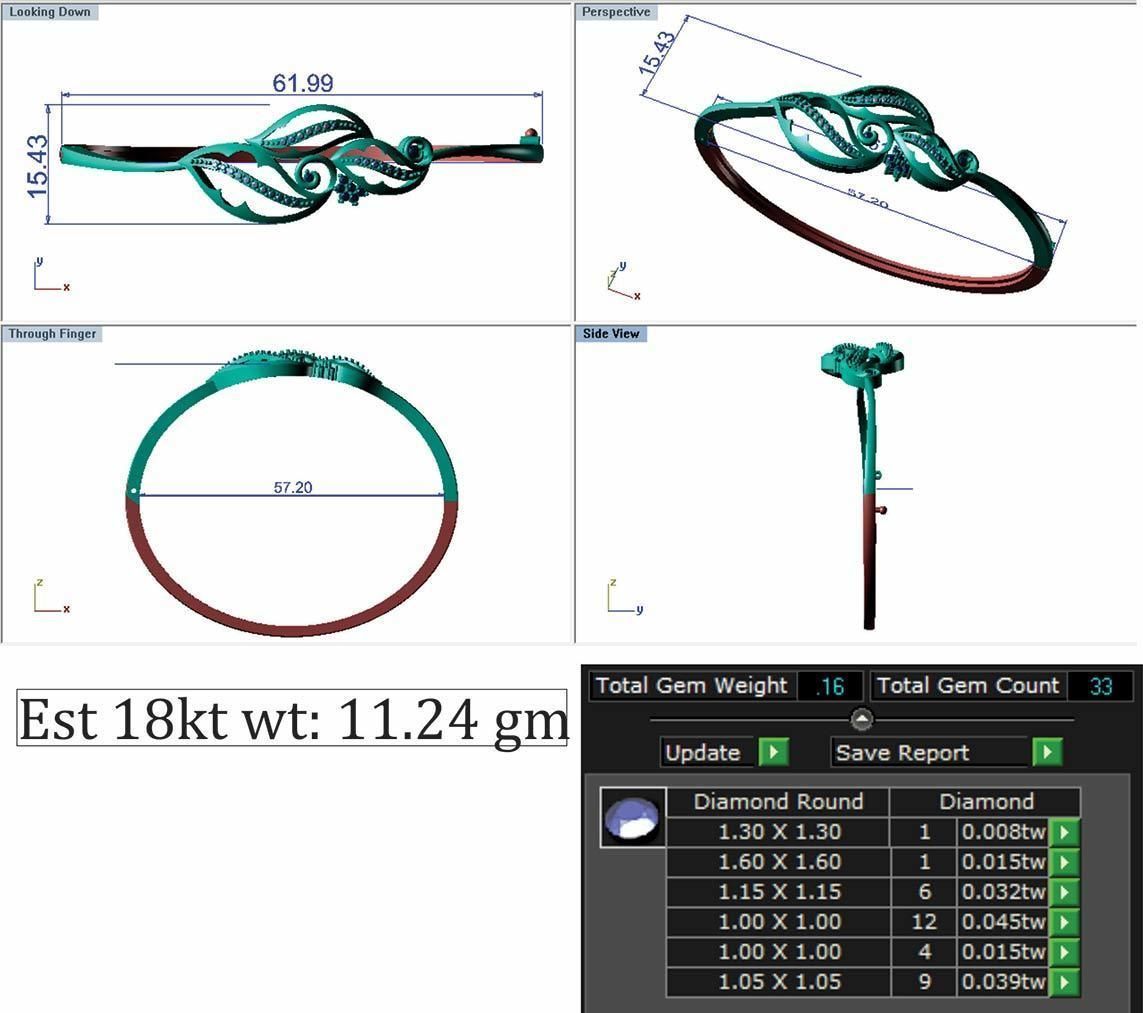This screenshot has height=1013, width=1143.
Task: Click the green arrow next to Update
Action: click(773, 751)
